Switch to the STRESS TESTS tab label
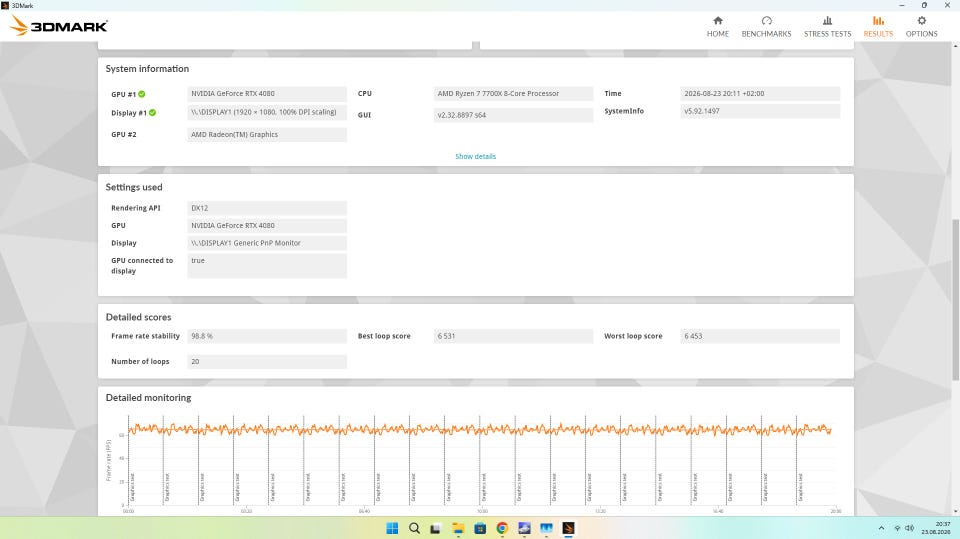This screenshot has width=960, height=539. click(827, 34)
